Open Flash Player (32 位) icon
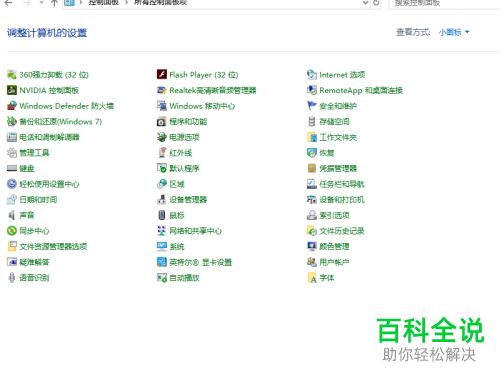This screenshot has height=375, width=500. pyautogui.click(x=162, y=75)
